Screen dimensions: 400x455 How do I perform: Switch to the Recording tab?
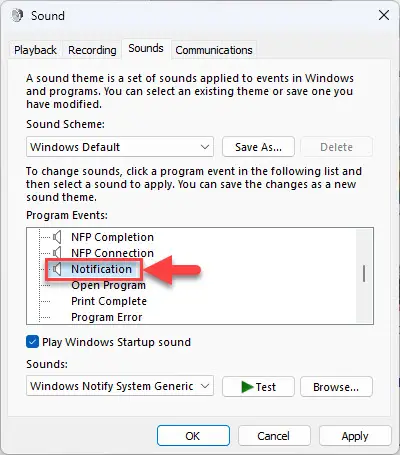click(x=92, y=50)
